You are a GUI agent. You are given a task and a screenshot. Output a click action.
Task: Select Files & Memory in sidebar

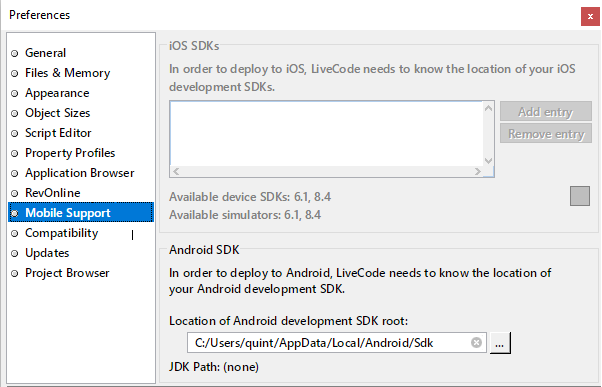[x=67, y=73]
